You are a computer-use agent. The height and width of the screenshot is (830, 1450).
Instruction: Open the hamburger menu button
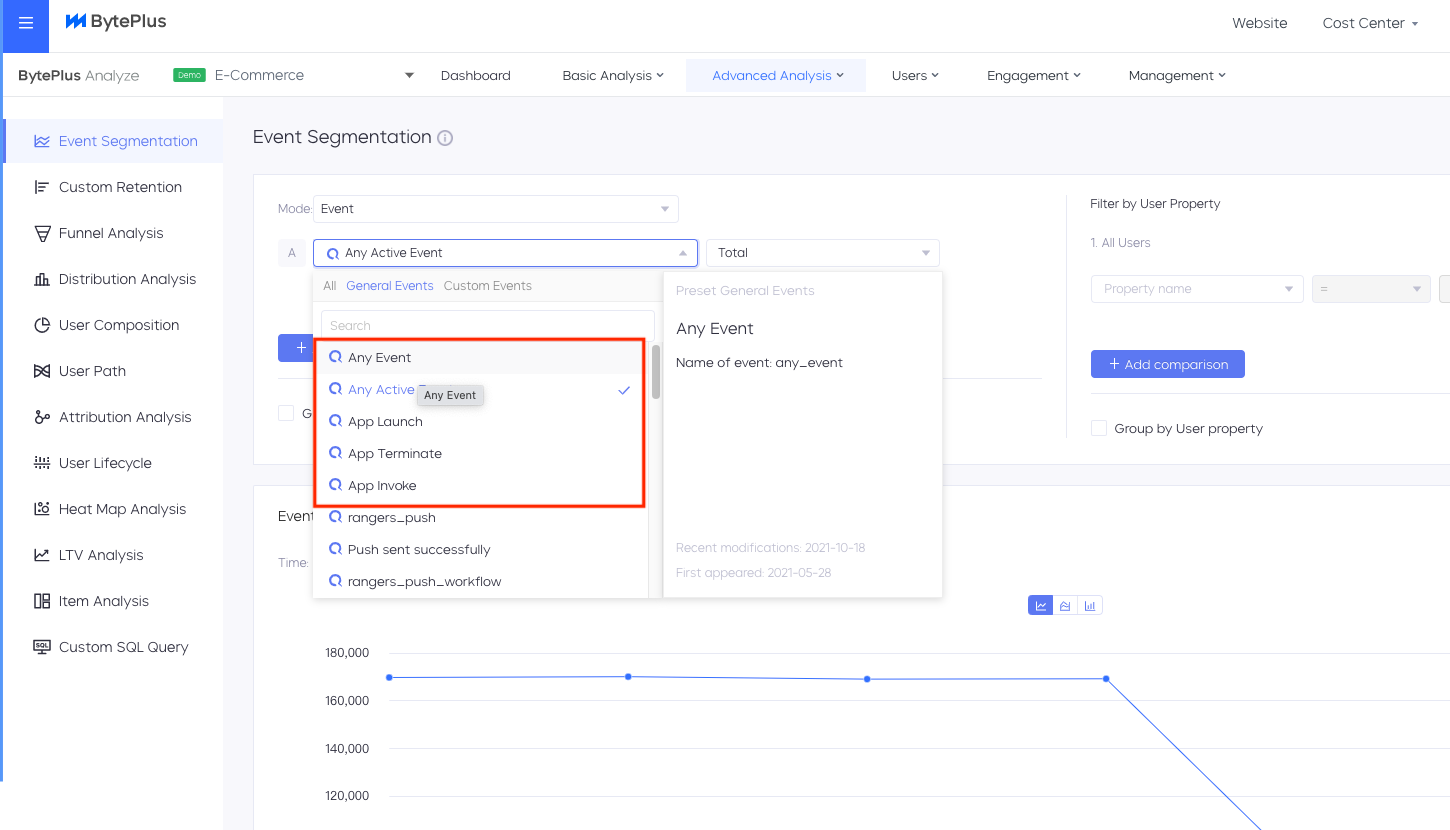pos(26,23)
